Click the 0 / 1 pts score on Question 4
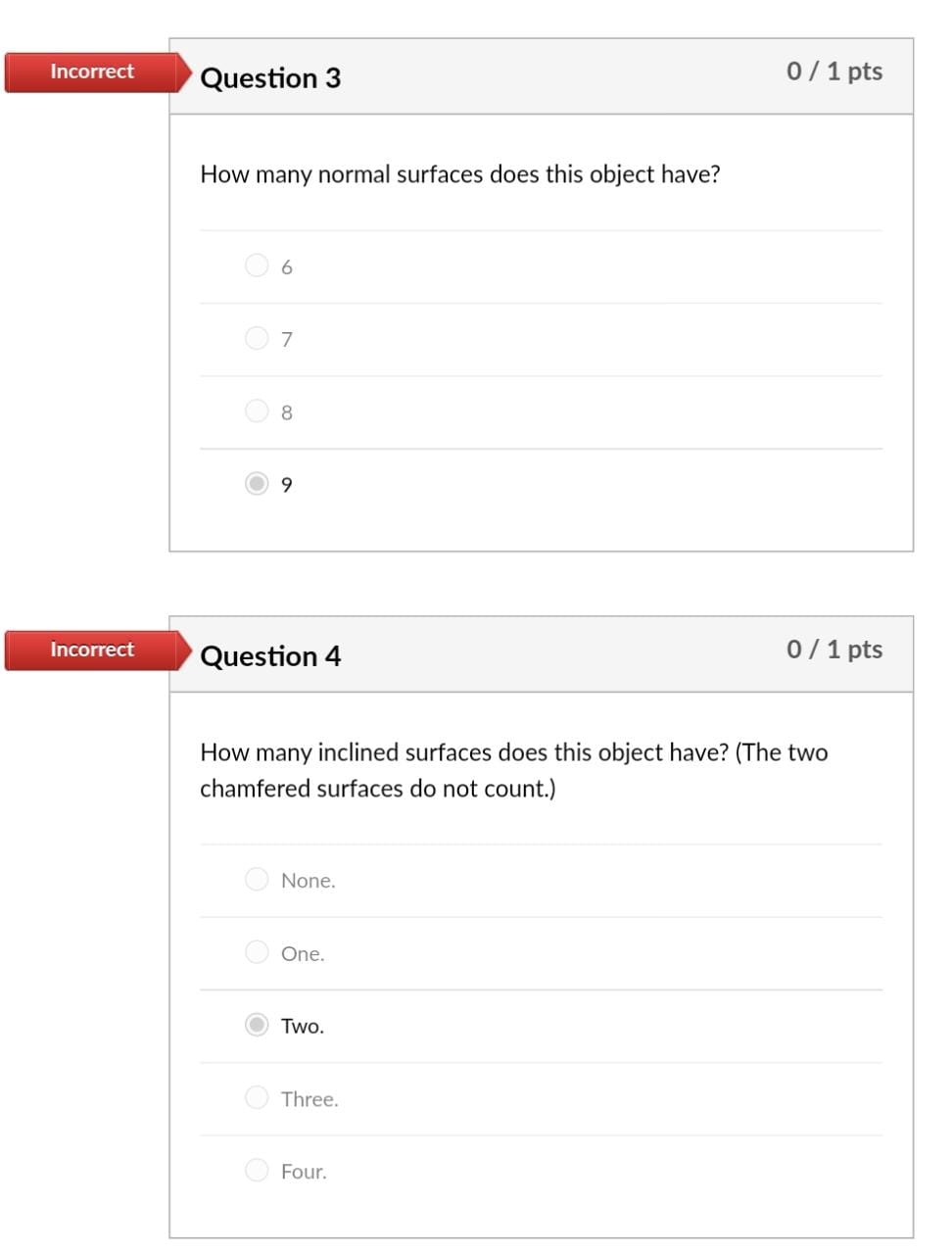Image resolution: width=952 pixels, height=1254 pixels. 834,649
